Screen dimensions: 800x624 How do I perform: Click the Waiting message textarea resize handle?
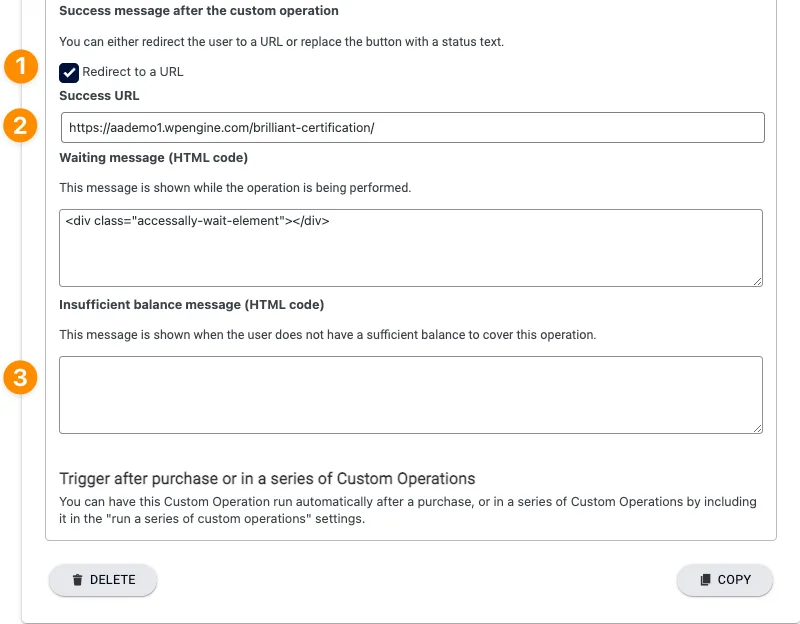coord(758,282)
